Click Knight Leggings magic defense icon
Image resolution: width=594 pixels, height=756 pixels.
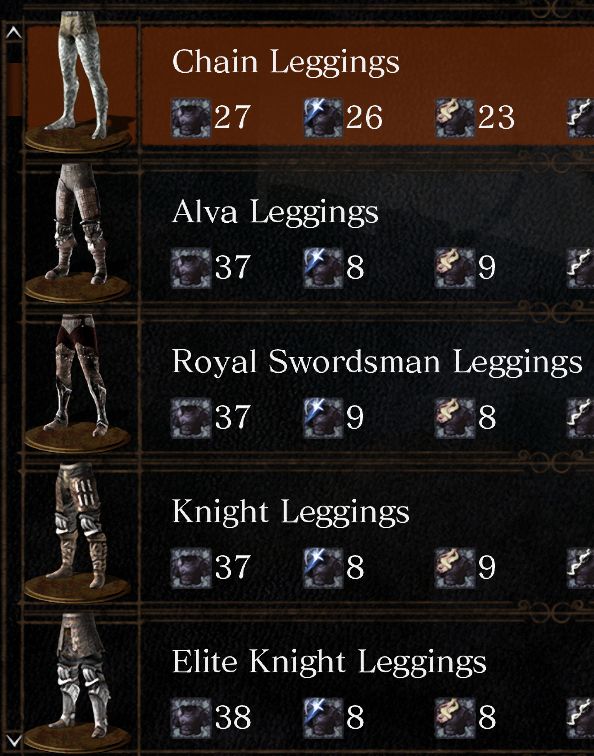click(323, 568)
